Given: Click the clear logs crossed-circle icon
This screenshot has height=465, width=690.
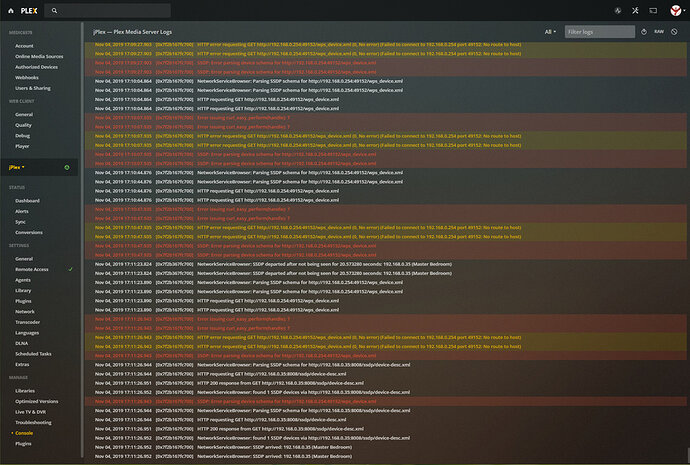Looking at the screenshot, I should click(x=674, y=32).
